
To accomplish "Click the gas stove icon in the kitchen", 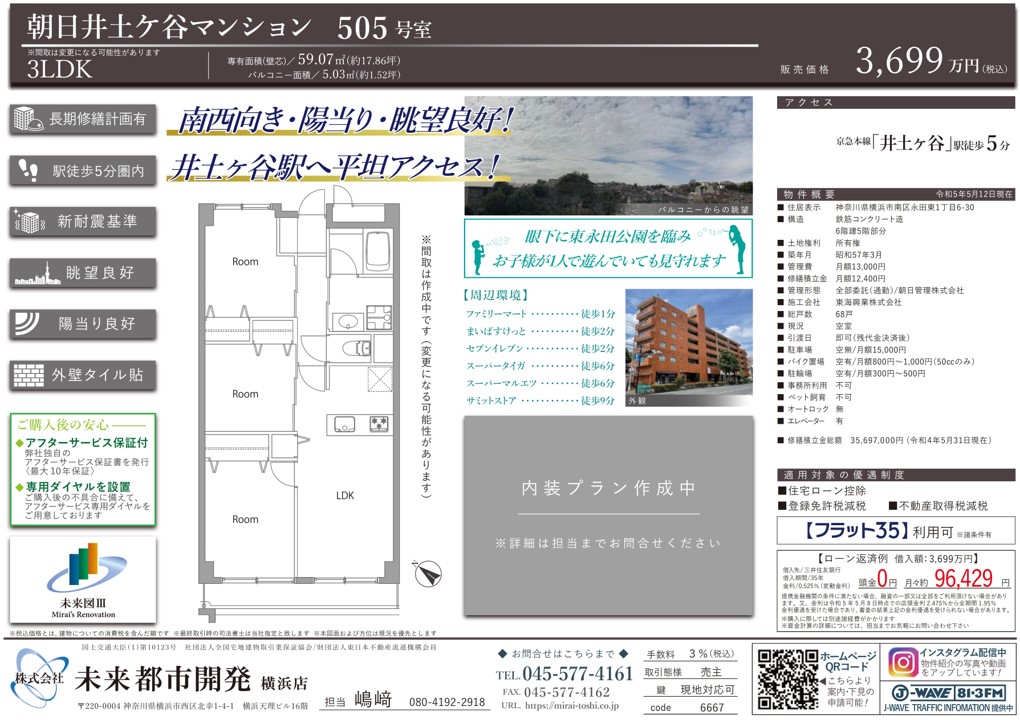I will pos(378,422).
